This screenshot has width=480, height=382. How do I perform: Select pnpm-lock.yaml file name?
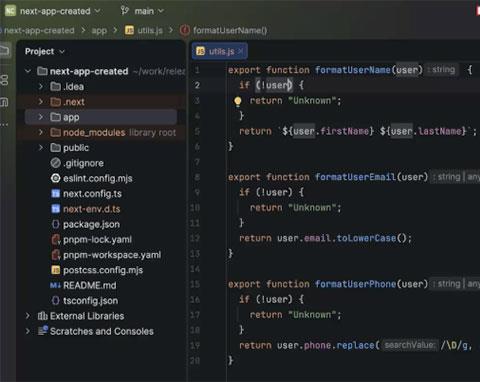pyautogui.click(x=97, y=239)
